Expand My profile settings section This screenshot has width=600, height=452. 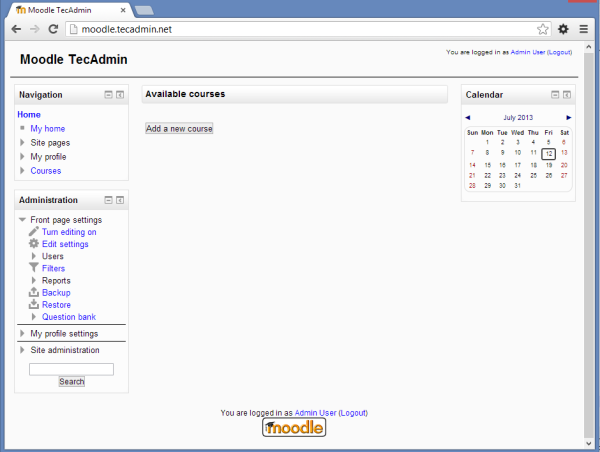click(23, 334)
